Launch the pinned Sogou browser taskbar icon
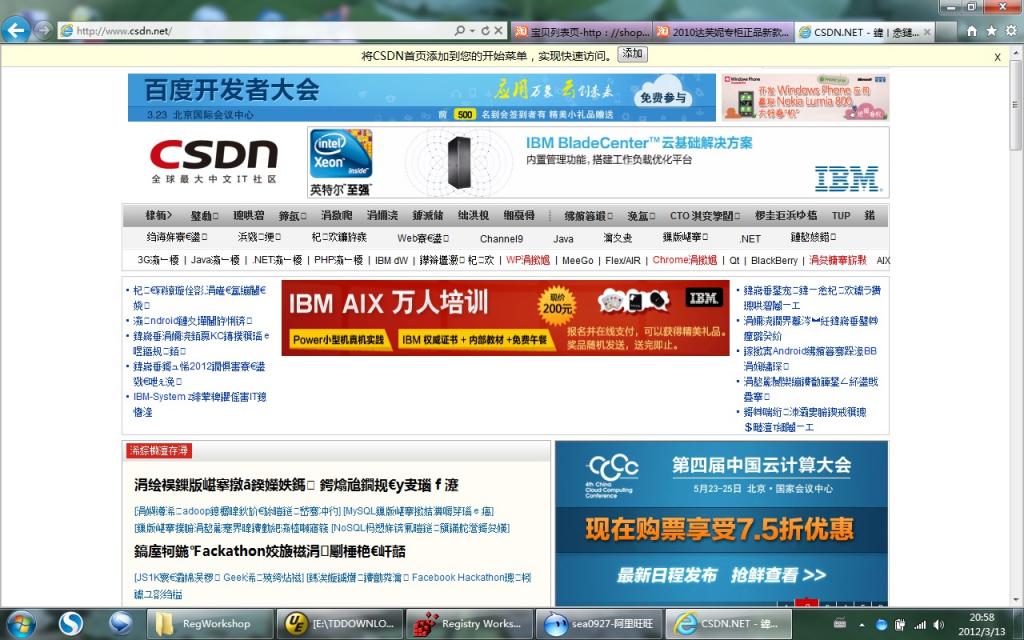This screenshot has width=1024, height=640. pos(71,624)
